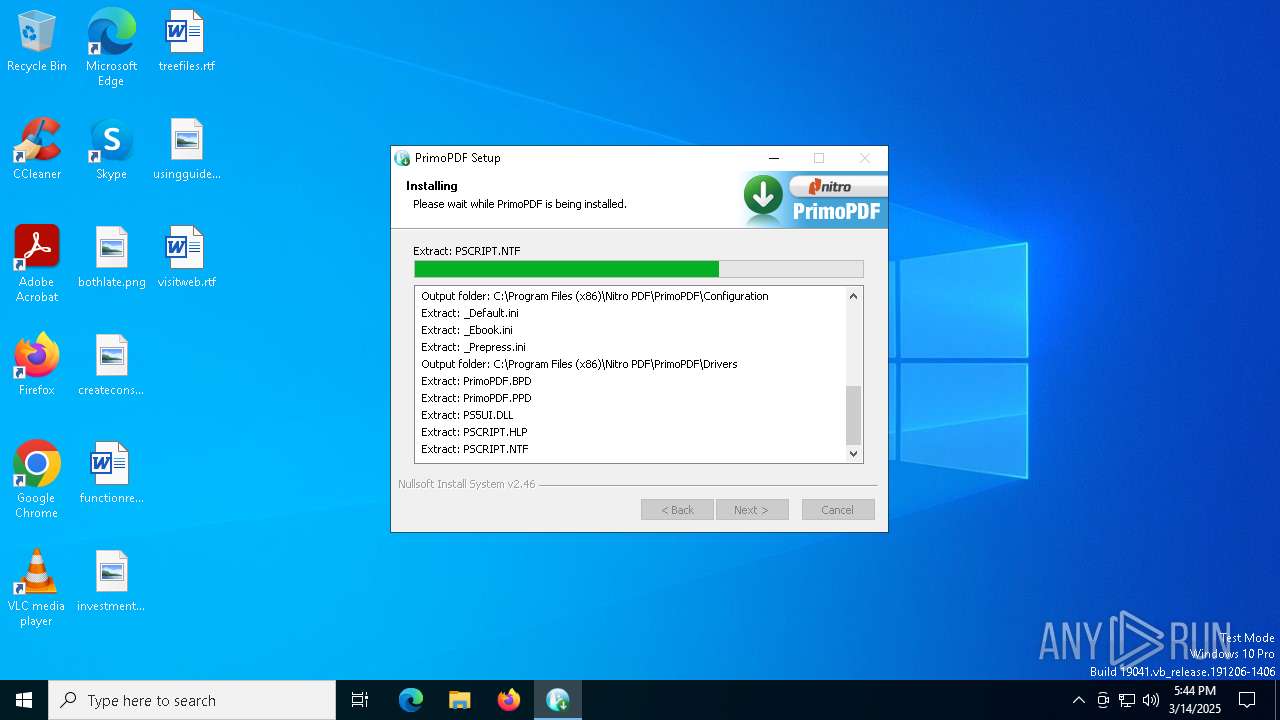1280x720 pixels.
Task: Select the Configuration output folder log line
Action: tap(595, 296)
